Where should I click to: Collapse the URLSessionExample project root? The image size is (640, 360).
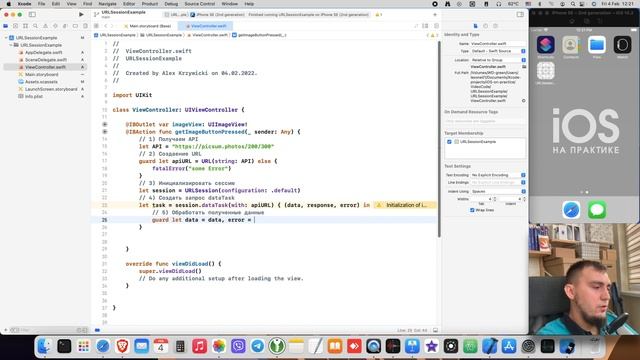[x=6, y=38]
